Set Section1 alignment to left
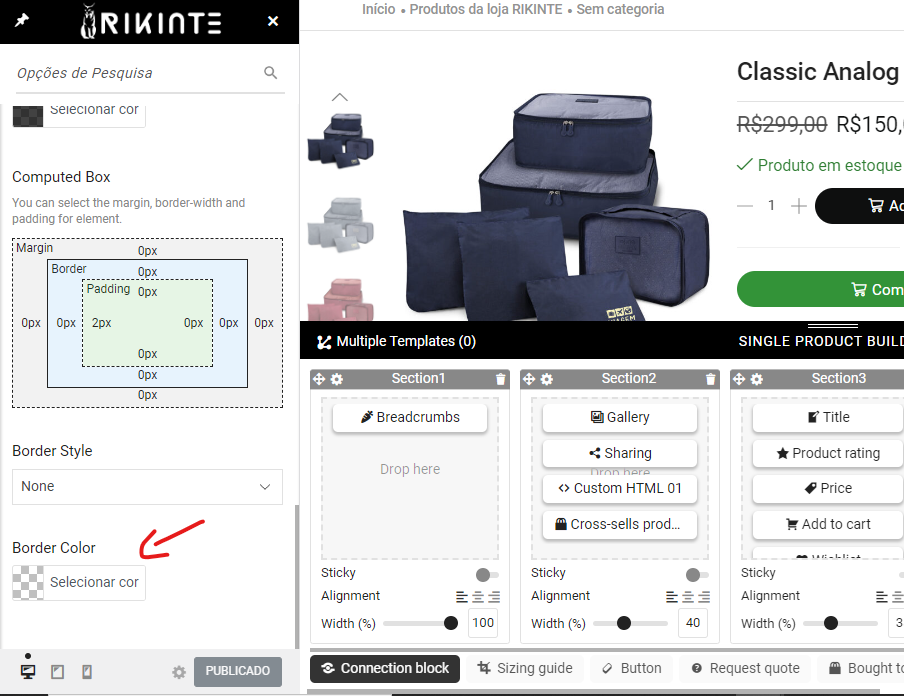The height and width of the screenshot is (696, 904). point(462,597)
